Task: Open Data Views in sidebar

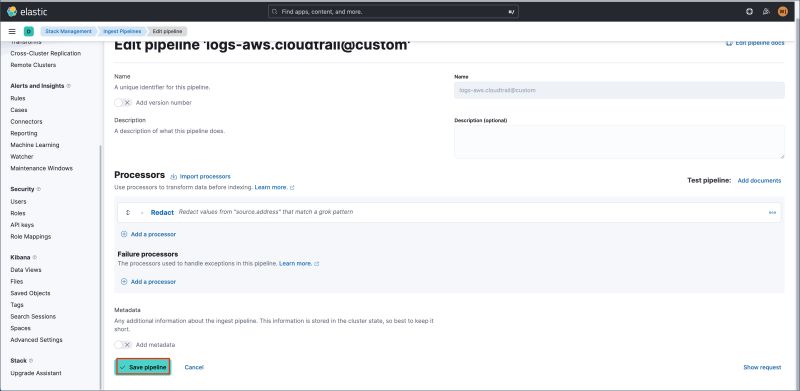Action: click(x=26, y=270)
